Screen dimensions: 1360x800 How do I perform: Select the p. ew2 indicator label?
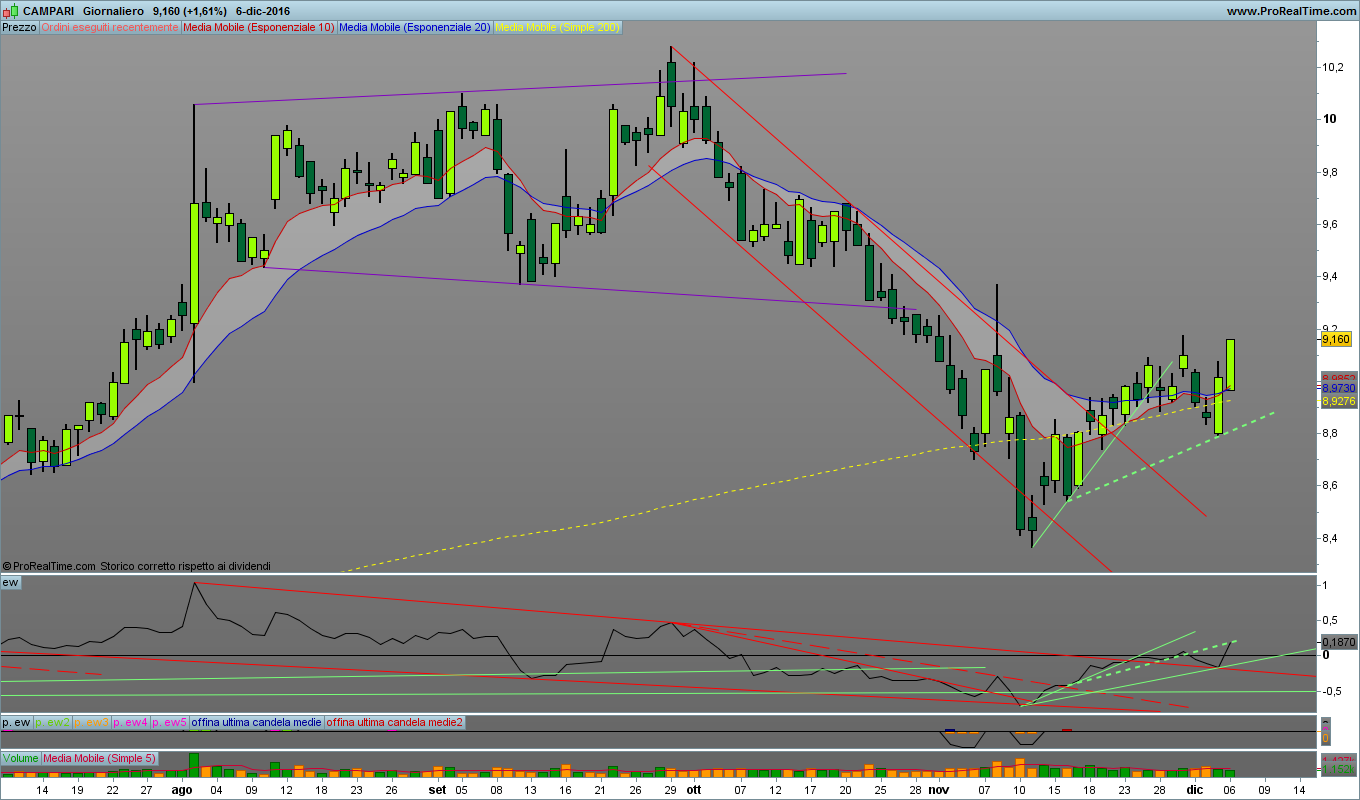(52, 721)
